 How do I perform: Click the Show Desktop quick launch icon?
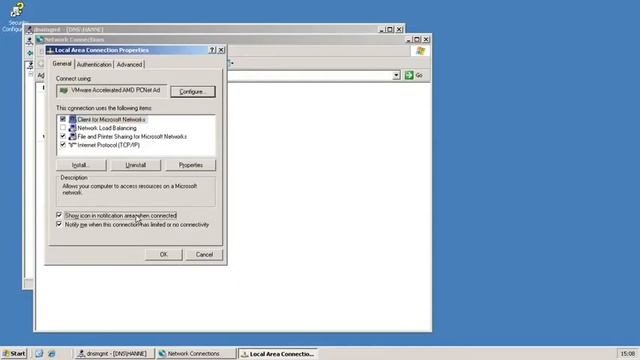[x=39, y=353]
